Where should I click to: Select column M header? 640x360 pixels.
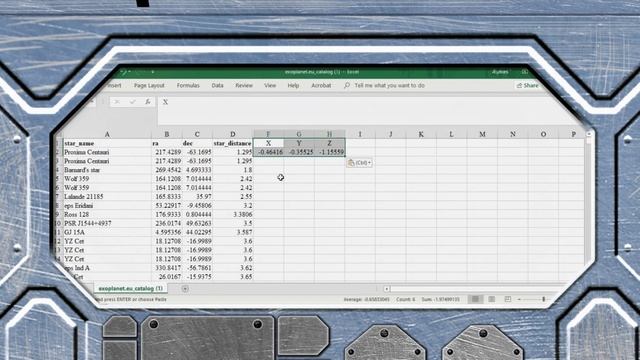click(x=482, y=134)
